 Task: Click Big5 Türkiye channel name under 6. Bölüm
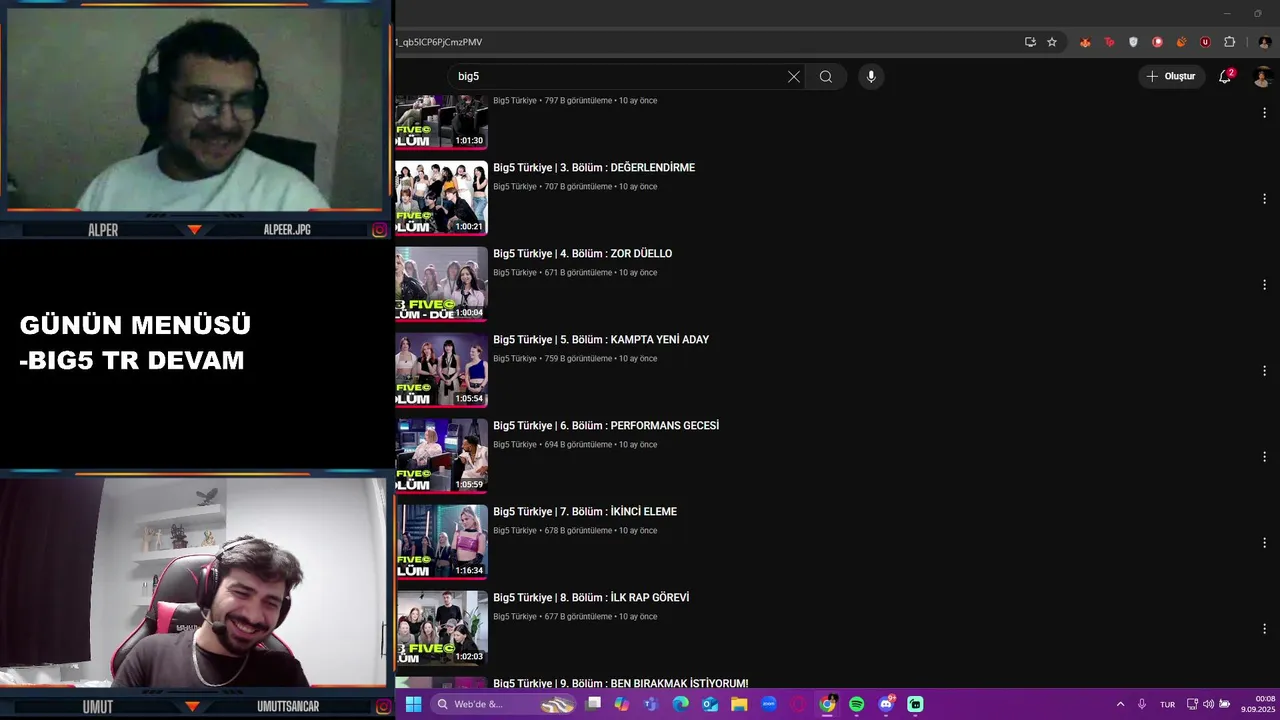(515, 445)
